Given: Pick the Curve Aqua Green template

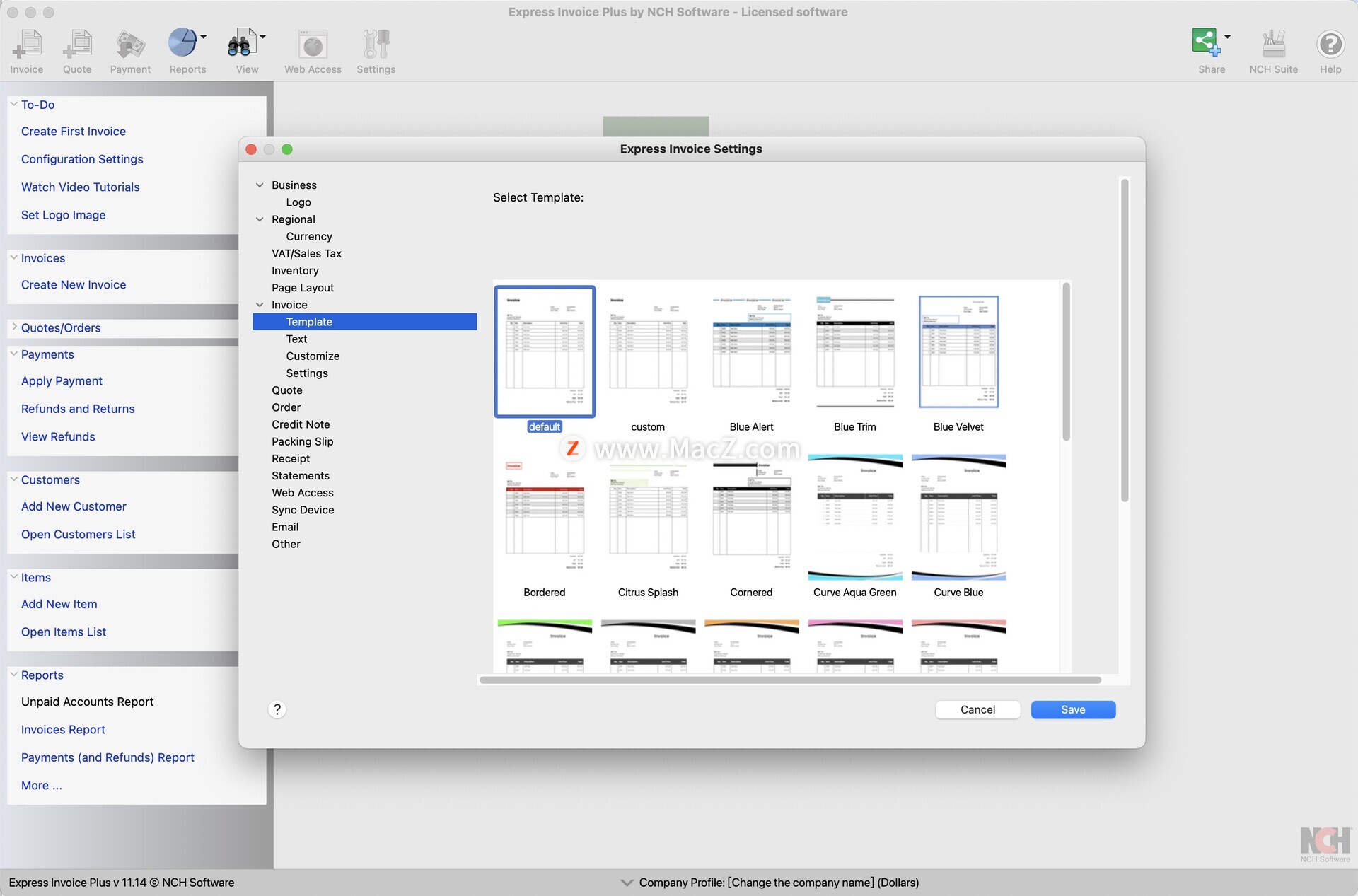Looking at the screenshot, I should tap(854, 517).
